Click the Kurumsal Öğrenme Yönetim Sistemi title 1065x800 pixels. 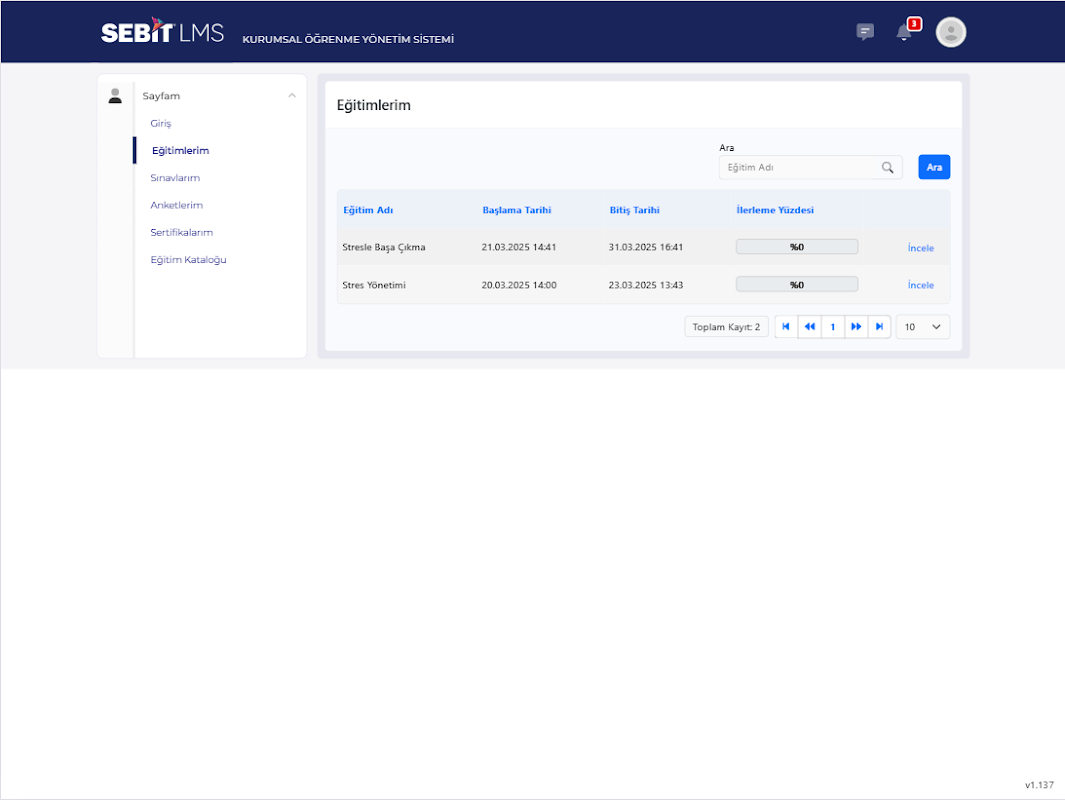pyautogui.click(x=348, y=39)
